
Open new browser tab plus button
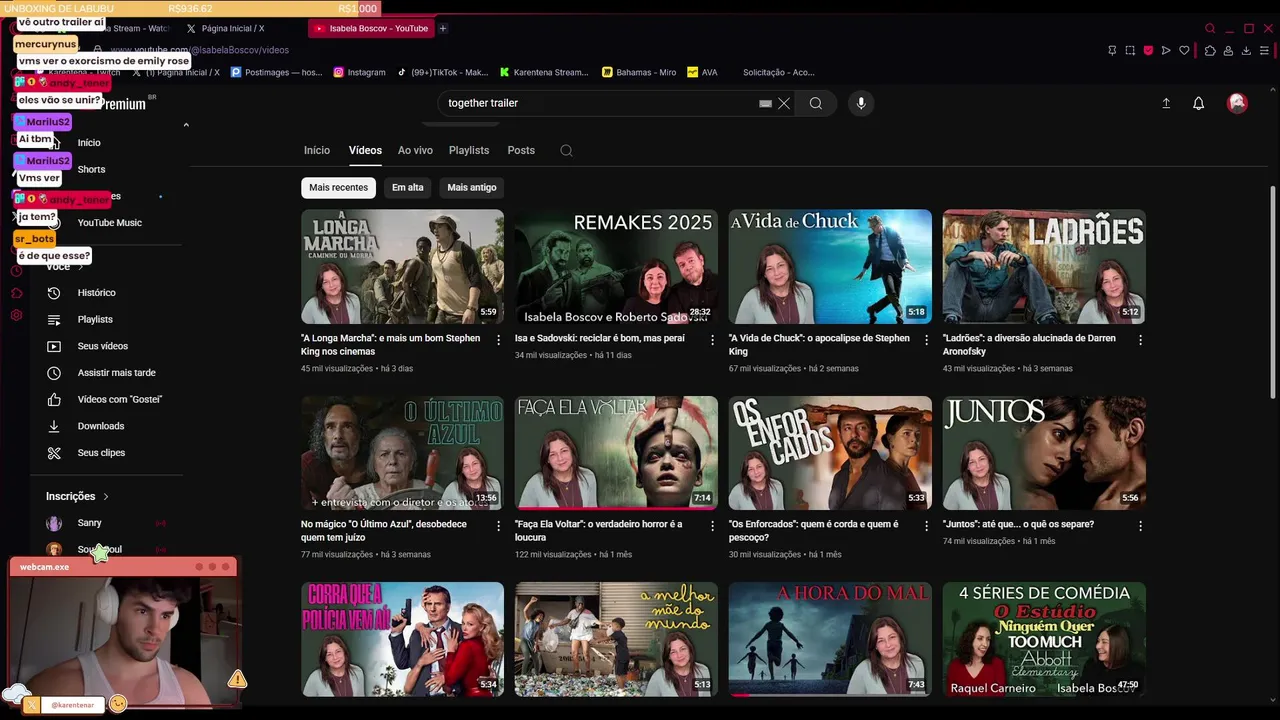click(x=443, y=28)
